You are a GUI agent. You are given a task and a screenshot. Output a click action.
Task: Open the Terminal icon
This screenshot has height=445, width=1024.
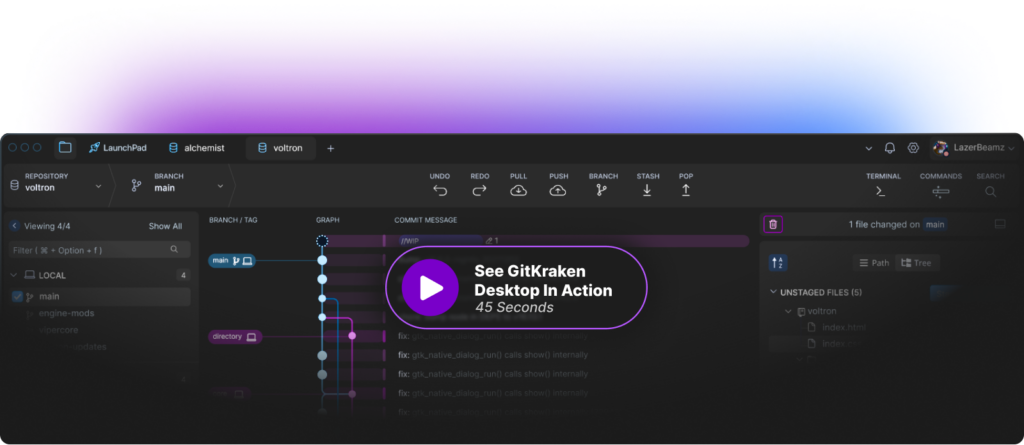881,191
